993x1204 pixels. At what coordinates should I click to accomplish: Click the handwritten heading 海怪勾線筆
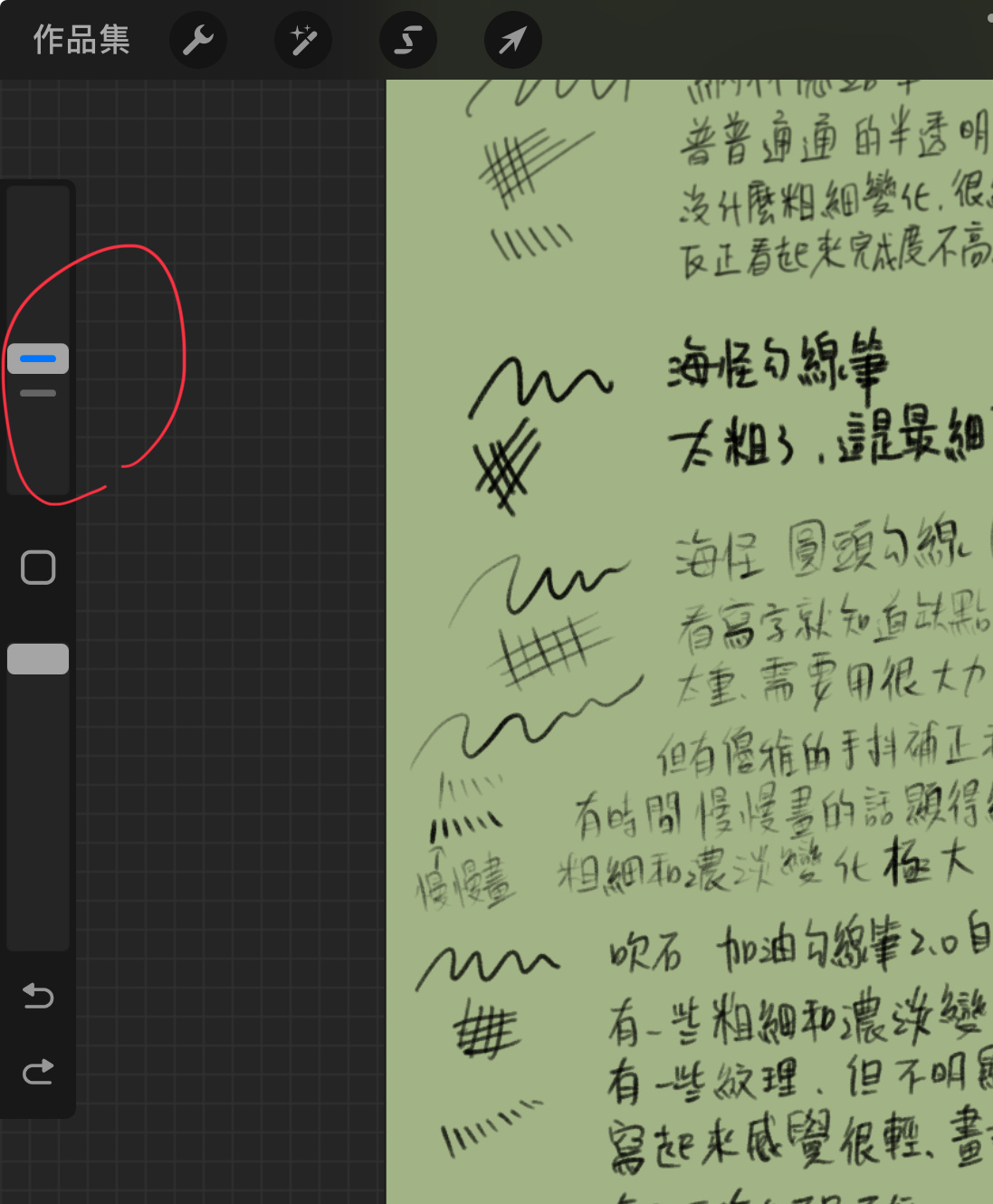[778, 362]
